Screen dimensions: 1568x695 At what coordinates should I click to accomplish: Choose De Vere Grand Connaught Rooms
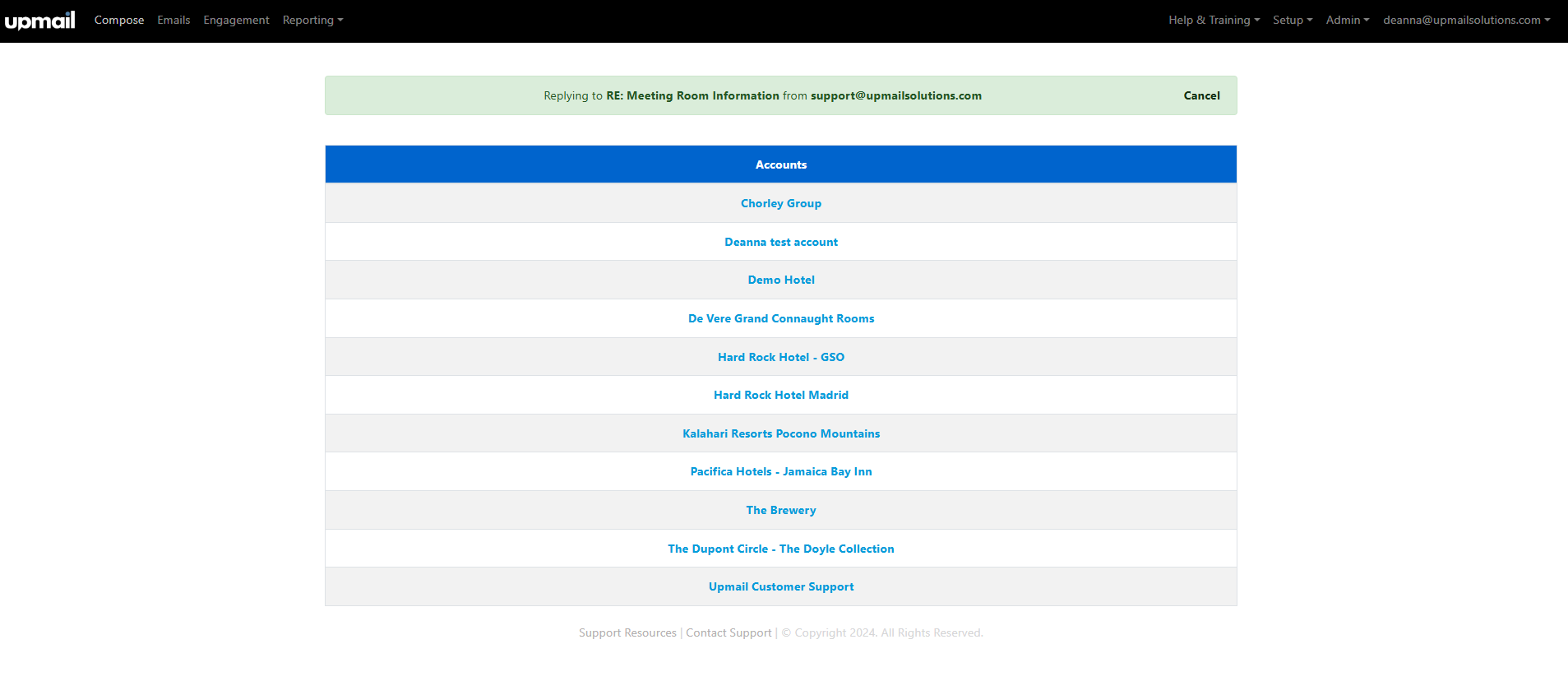[x=781, y=318]
